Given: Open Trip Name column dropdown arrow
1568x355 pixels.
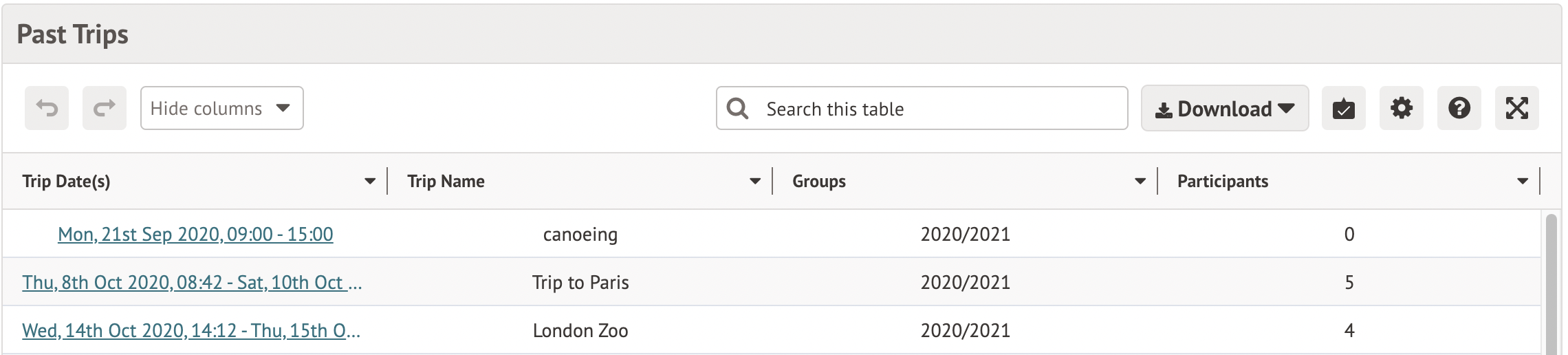Looking at the screenshot, I should coord(755,182).
